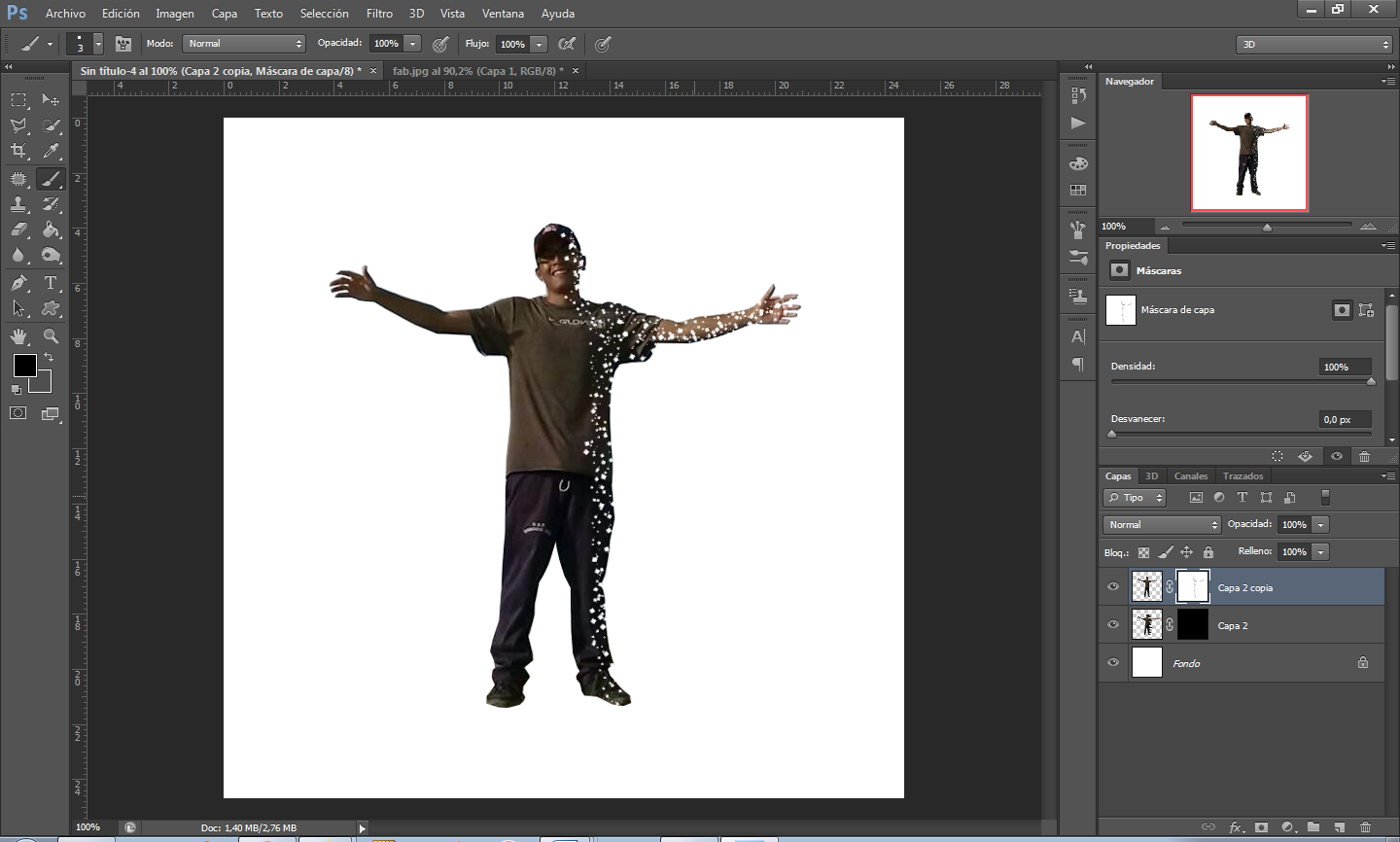This screenshot has width=1400, height=842.
Task: Open the Modo blending mode dropdown
Action: pyautogui.click(x=244, y=44)
